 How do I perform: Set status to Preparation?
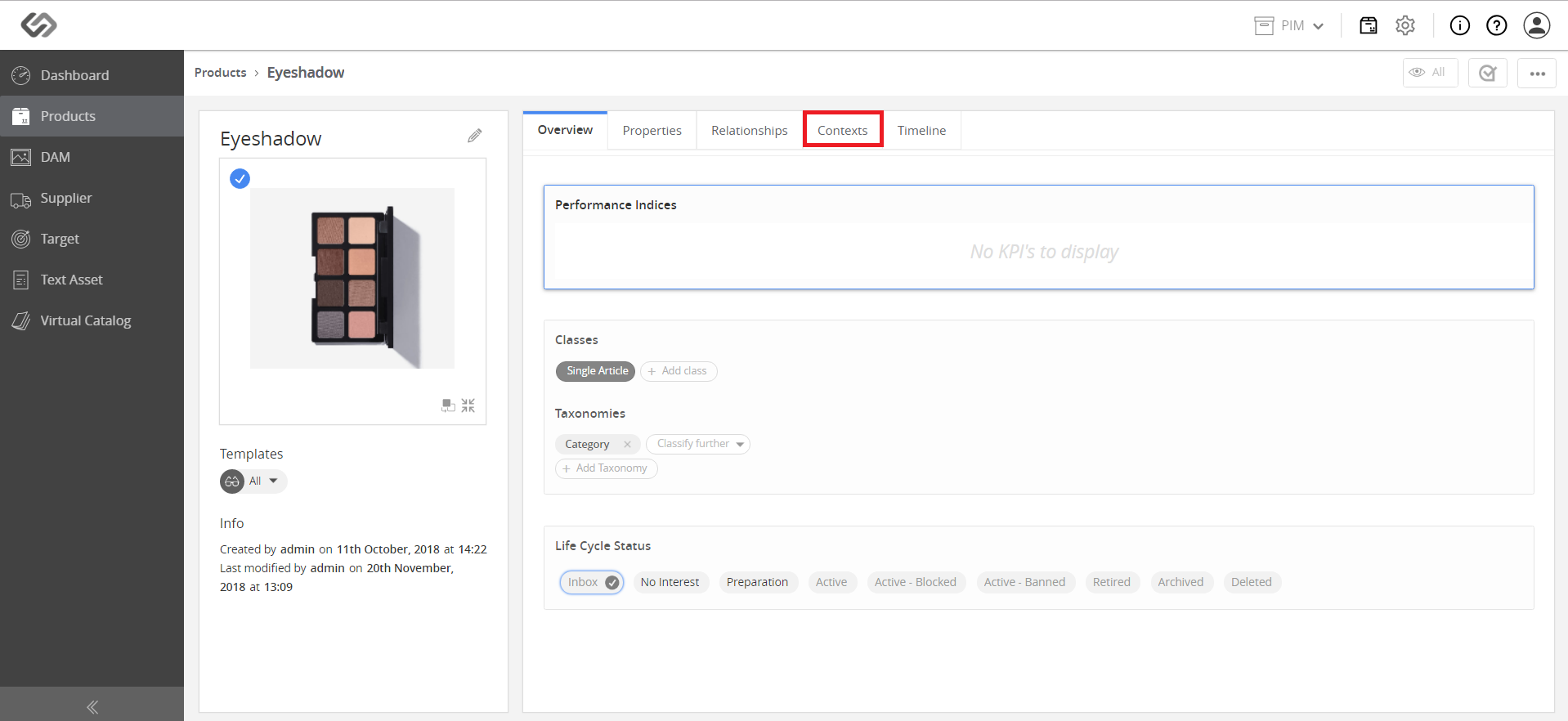coord(757,582)
